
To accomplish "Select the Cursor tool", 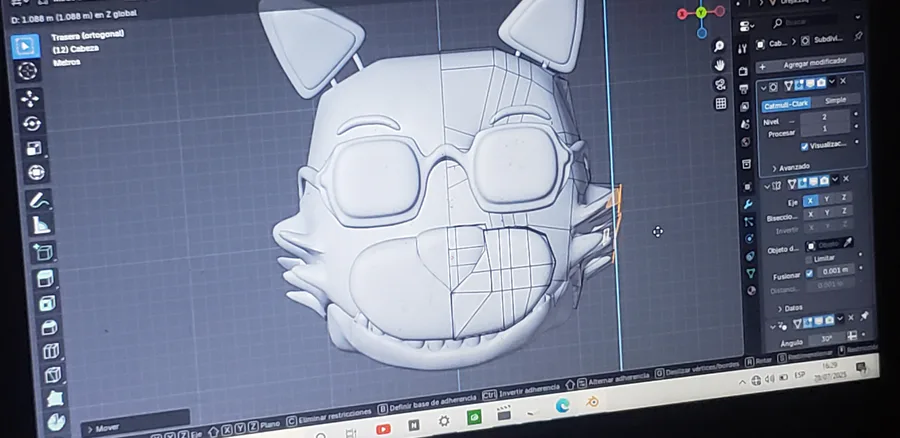I will (28, 71).
